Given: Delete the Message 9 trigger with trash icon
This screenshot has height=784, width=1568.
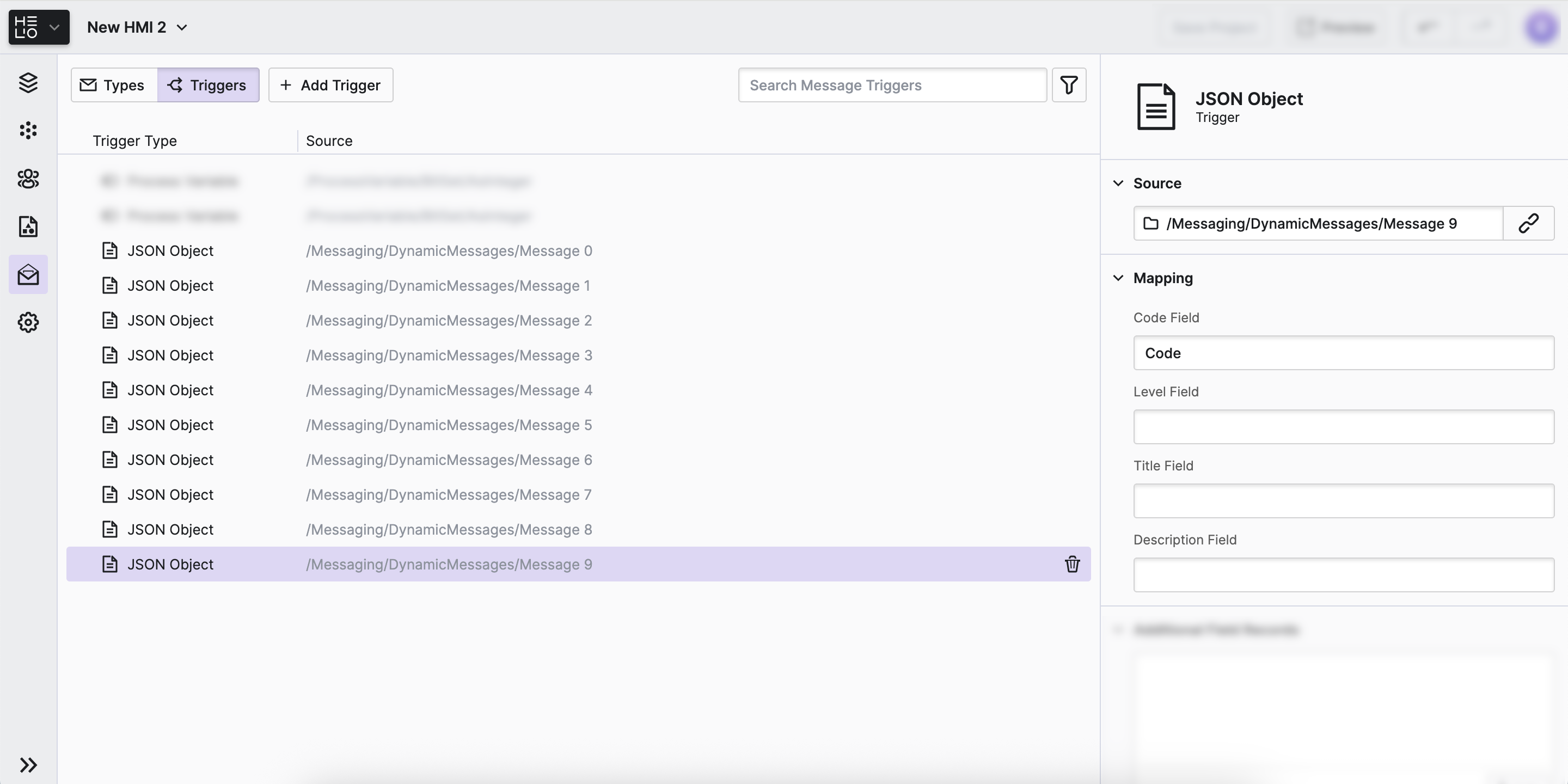Looking at the screenshot, I should [1072, 564].
